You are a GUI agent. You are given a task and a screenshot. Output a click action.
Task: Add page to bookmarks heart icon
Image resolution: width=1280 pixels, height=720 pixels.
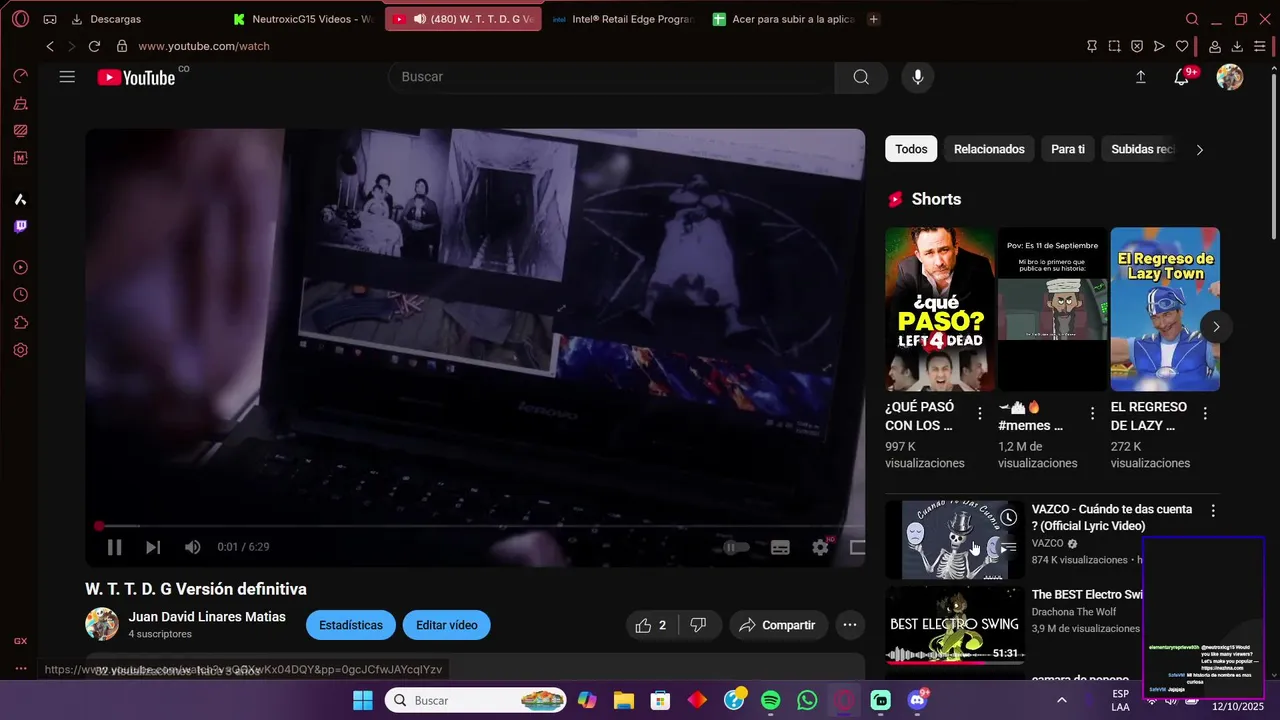point(1182,46)
